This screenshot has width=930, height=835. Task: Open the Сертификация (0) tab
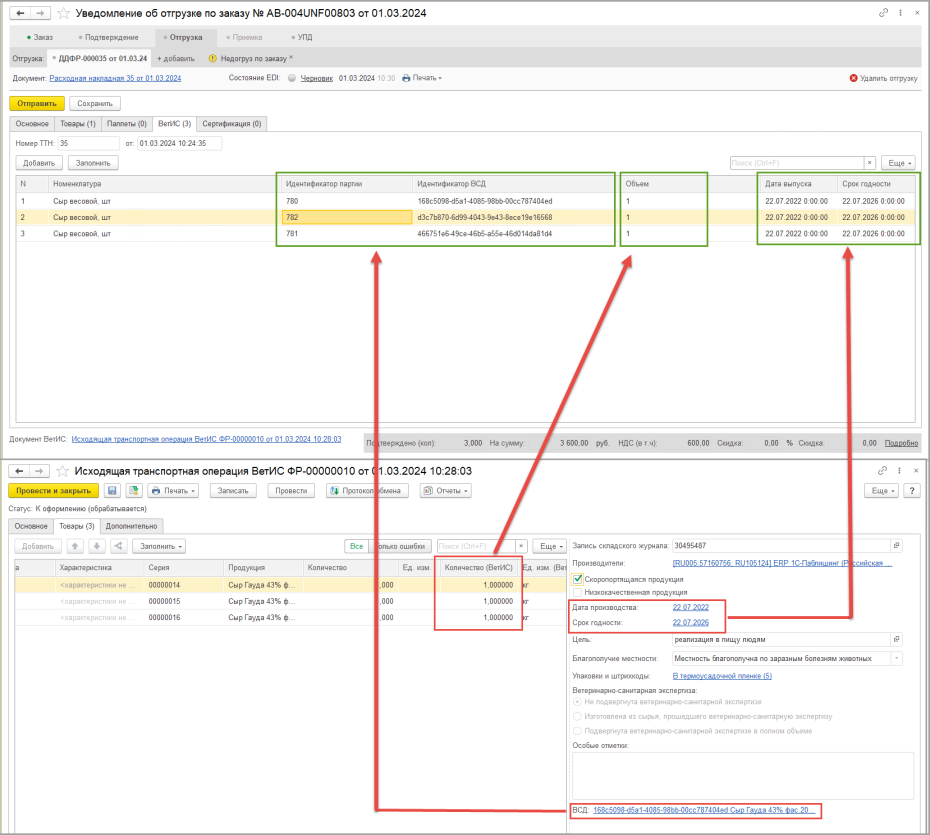(232, 124)
